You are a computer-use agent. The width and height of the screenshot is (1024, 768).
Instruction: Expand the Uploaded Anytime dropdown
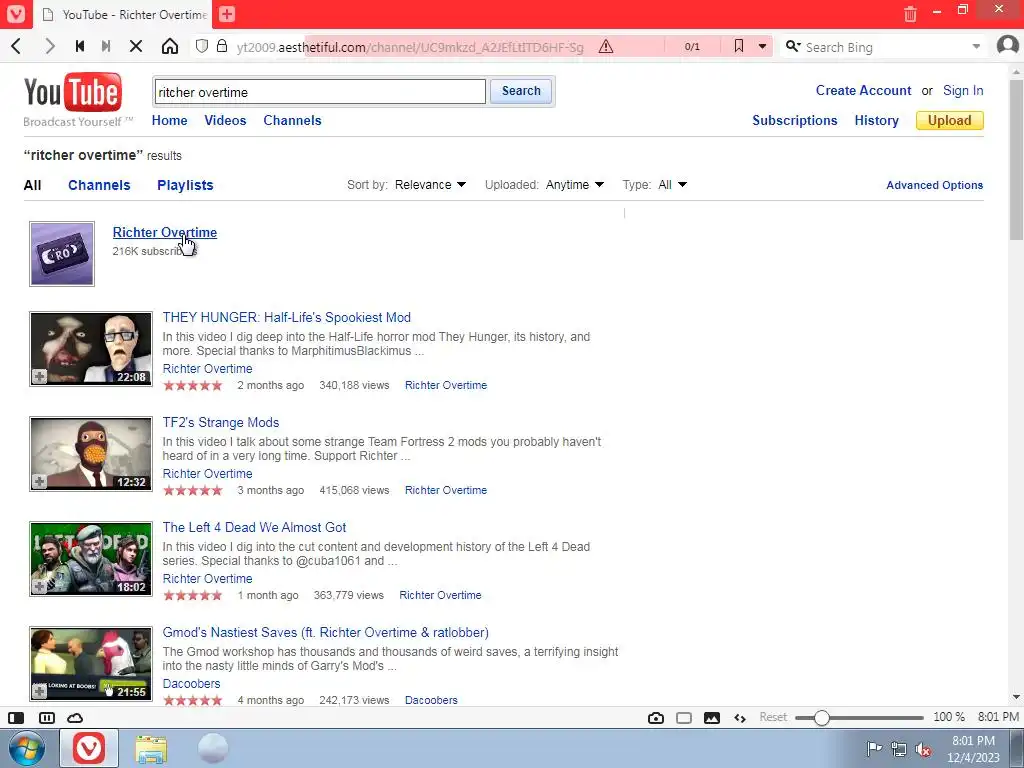point(575,185)
